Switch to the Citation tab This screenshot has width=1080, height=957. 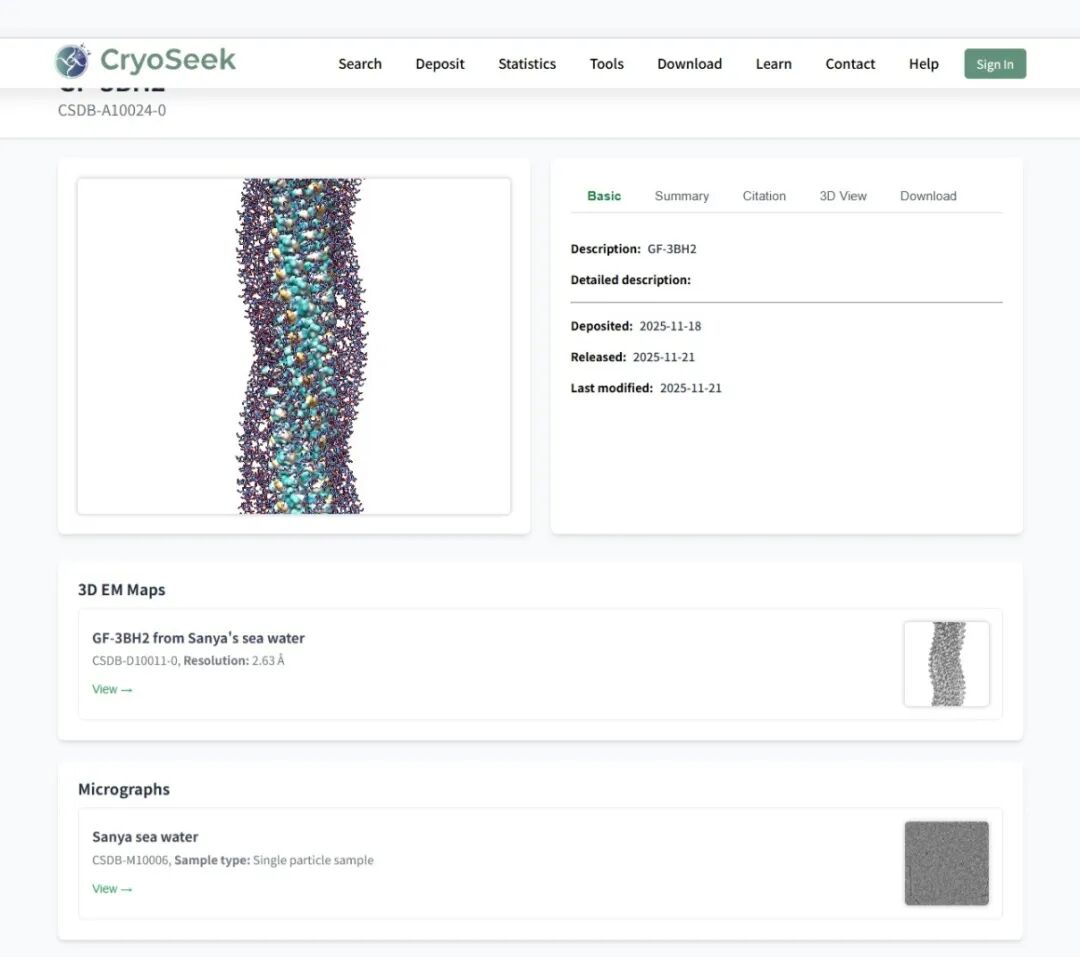point(764,196)
